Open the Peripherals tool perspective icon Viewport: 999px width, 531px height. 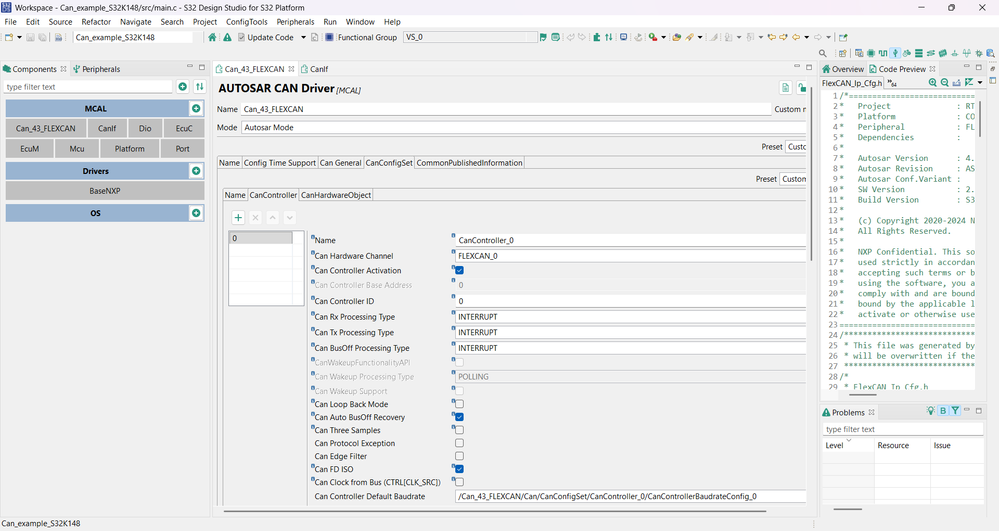(x=895, y=54)
